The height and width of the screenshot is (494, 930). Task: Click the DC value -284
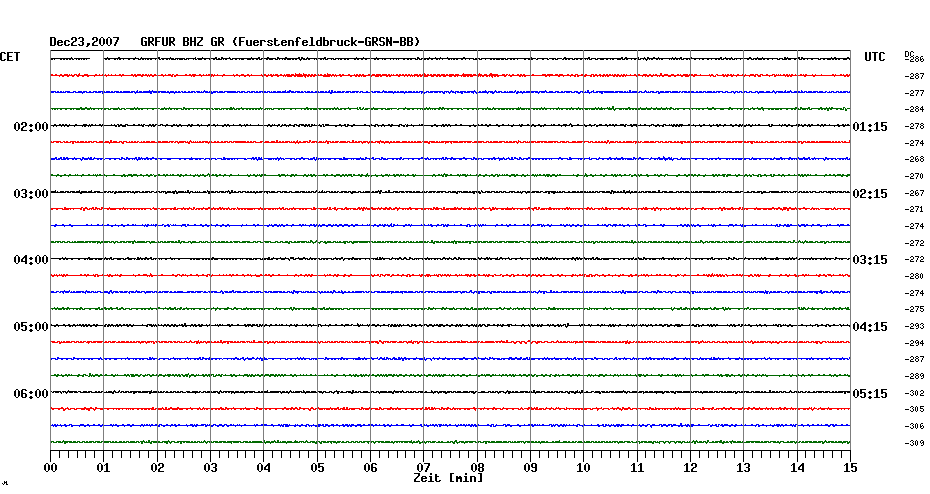[x=915, y=109]
